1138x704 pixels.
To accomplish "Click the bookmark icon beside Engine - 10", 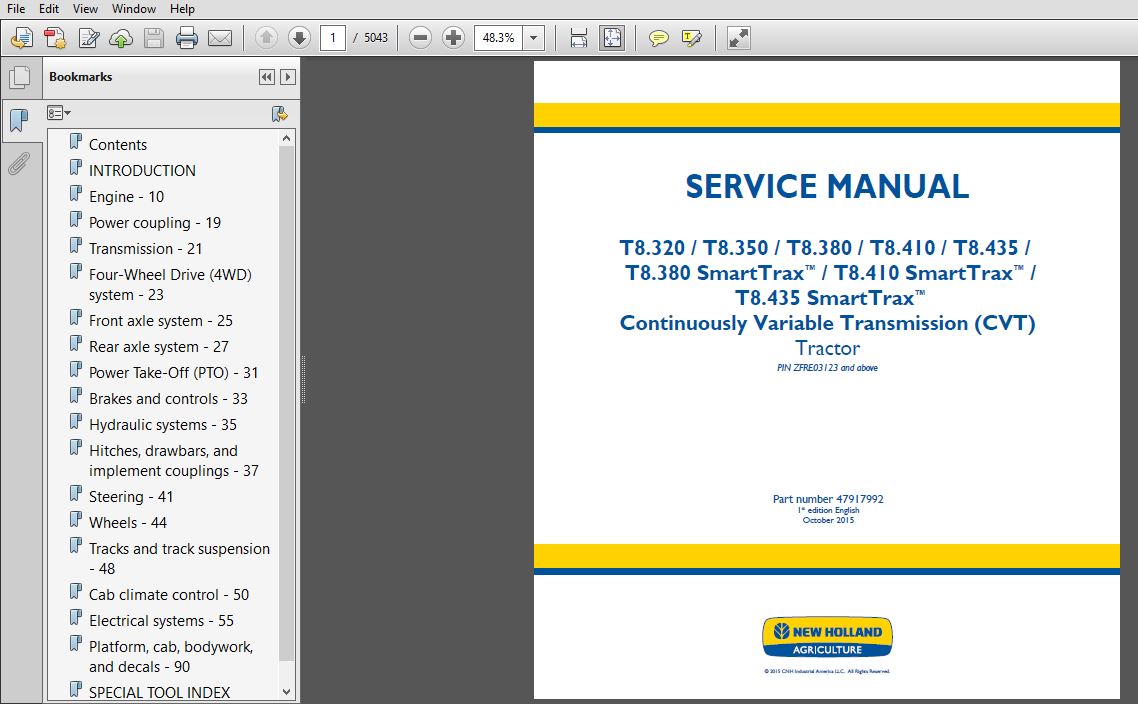I will point(76,194).
